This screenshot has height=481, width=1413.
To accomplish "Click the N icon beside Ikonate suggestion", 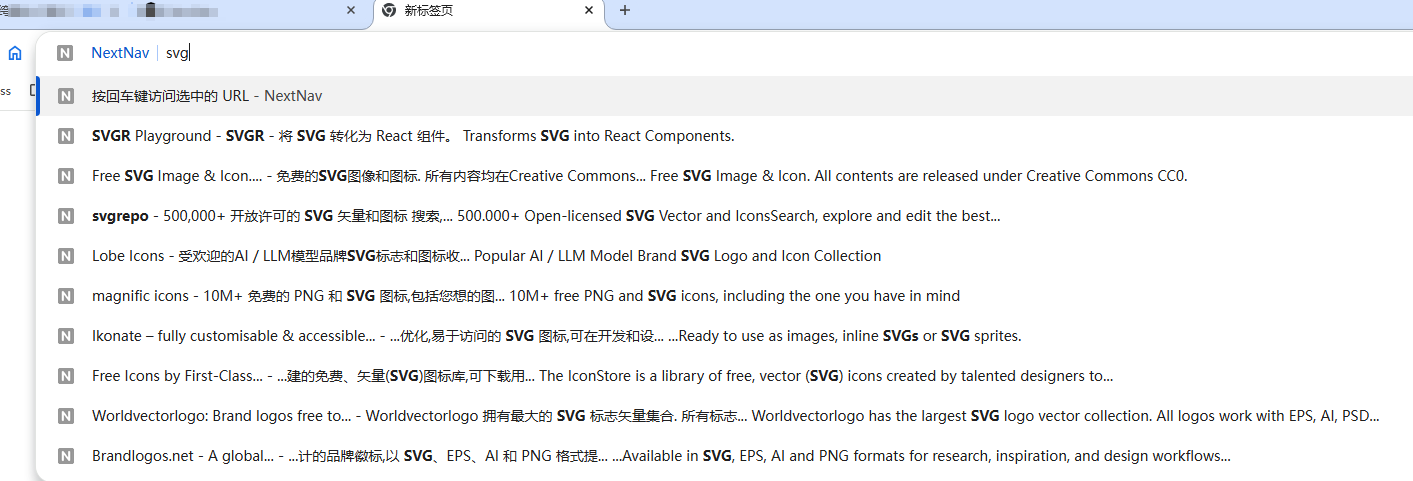I will (x=65, y=336).
